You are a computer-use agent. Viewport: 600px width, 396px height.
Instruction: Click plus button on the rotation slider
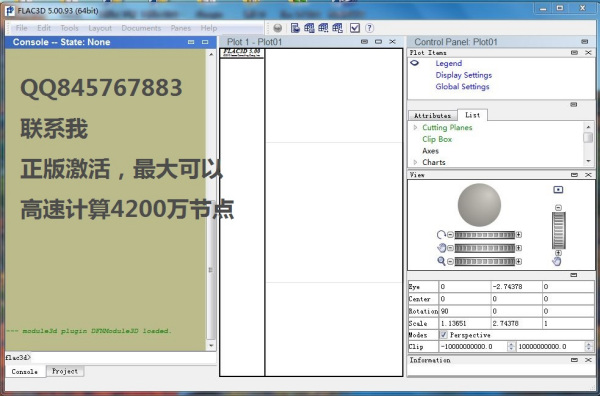coord(519,235)
